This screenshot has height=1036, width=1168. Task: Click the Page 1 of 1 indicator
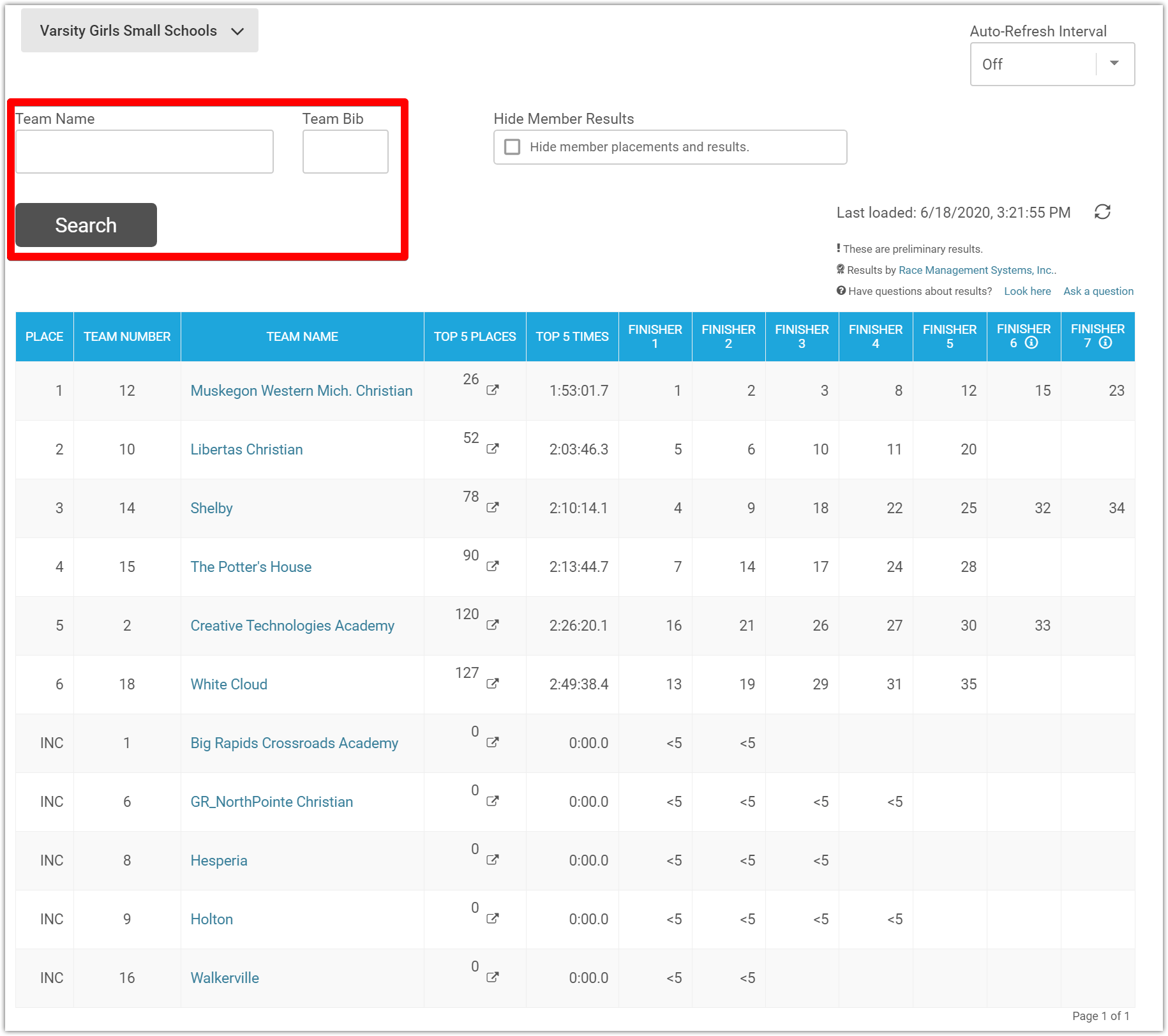point(1101,1016)
